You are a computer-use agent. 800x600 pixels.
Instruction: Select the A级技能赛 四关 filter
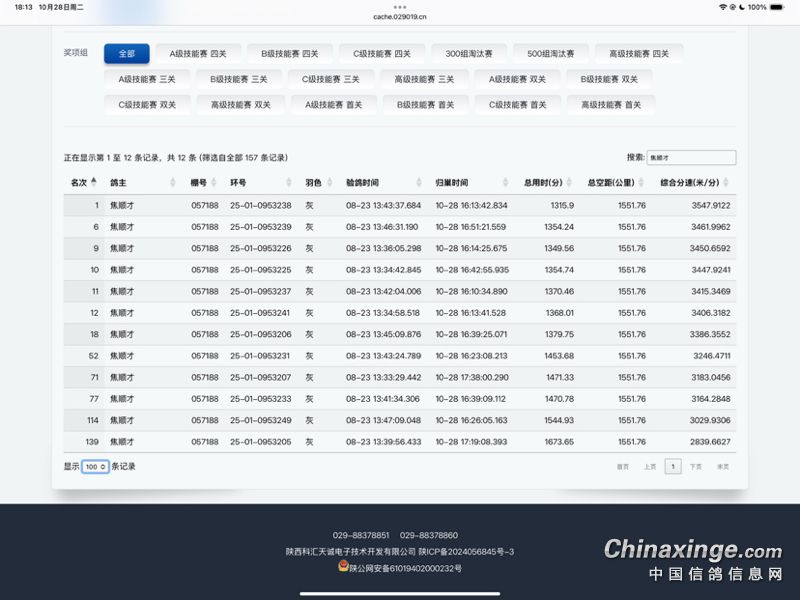[198, 53]
